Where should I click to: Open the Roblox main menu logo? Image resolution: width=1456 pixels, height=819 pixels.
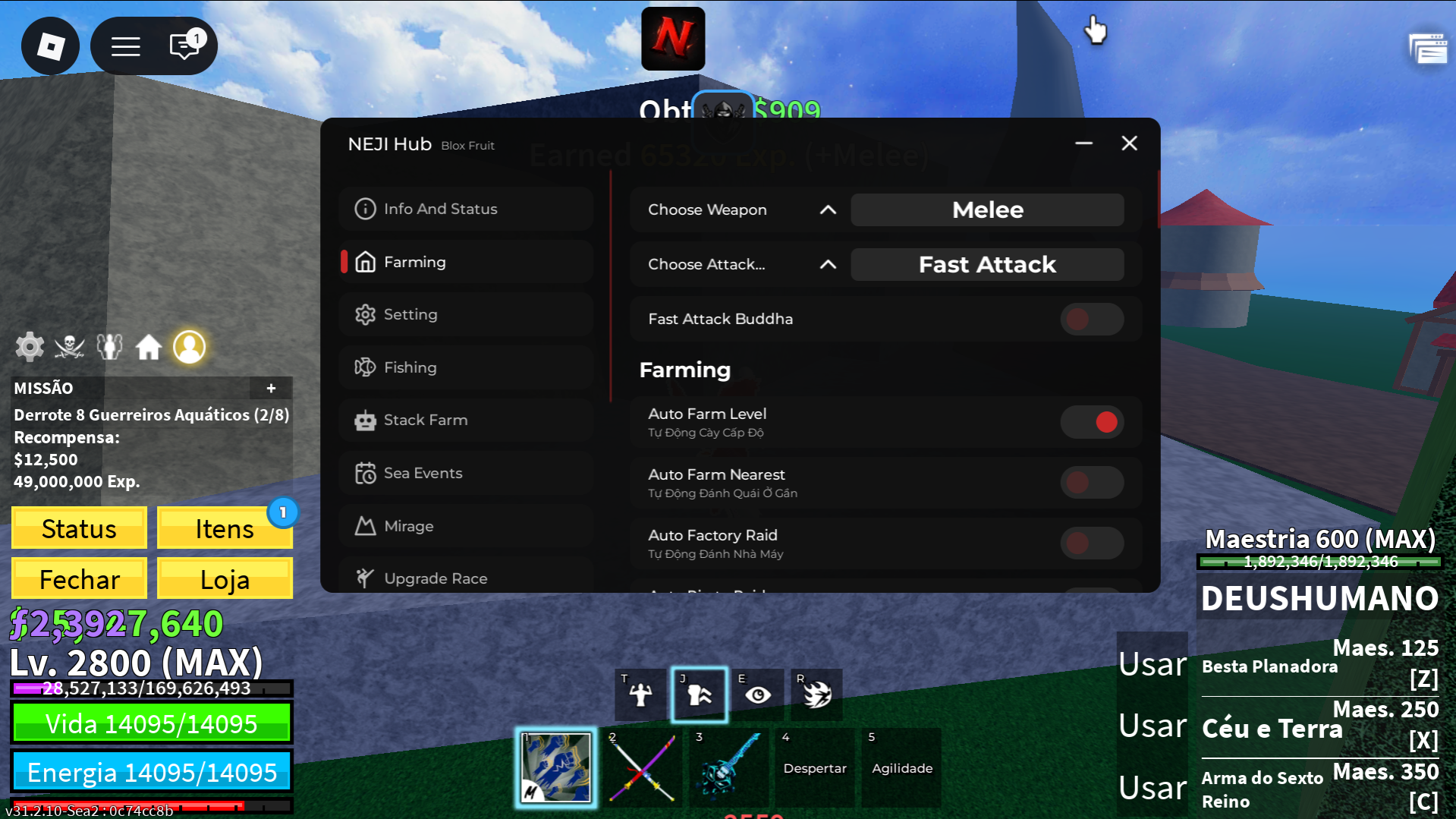coord(50,46)
